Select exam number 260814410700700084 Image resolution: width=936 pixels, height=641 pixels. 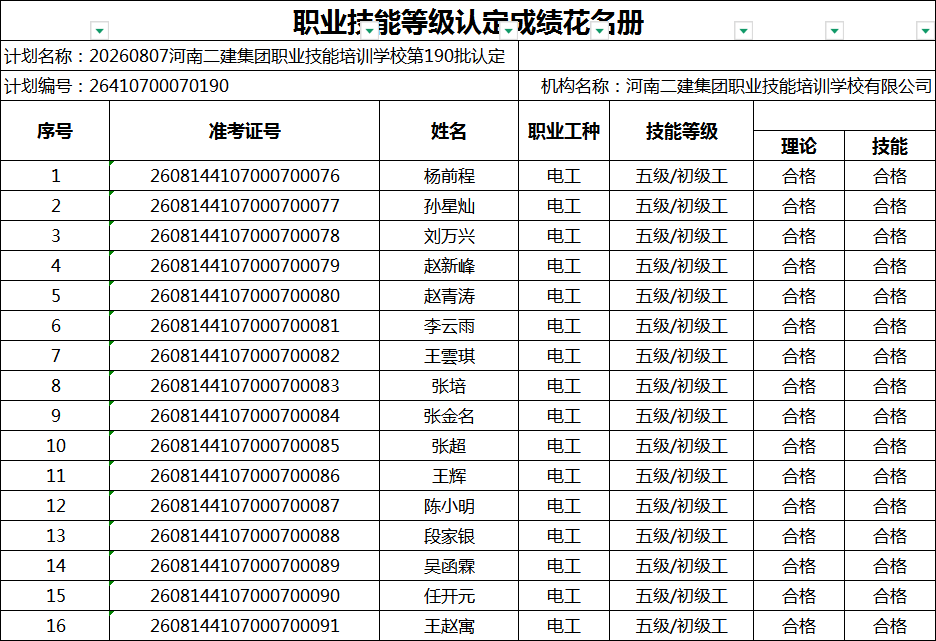tap(245, 416)
